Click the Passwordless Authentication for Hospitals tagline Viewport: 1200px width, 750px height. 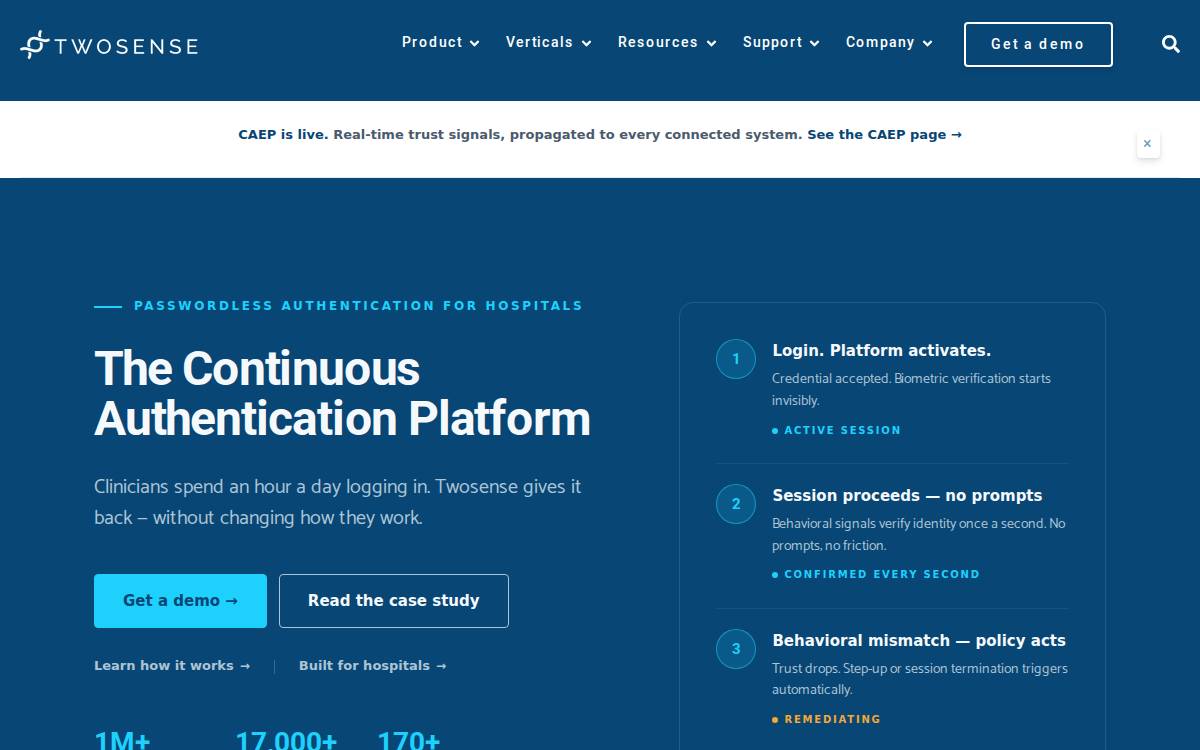coord(358,306)
